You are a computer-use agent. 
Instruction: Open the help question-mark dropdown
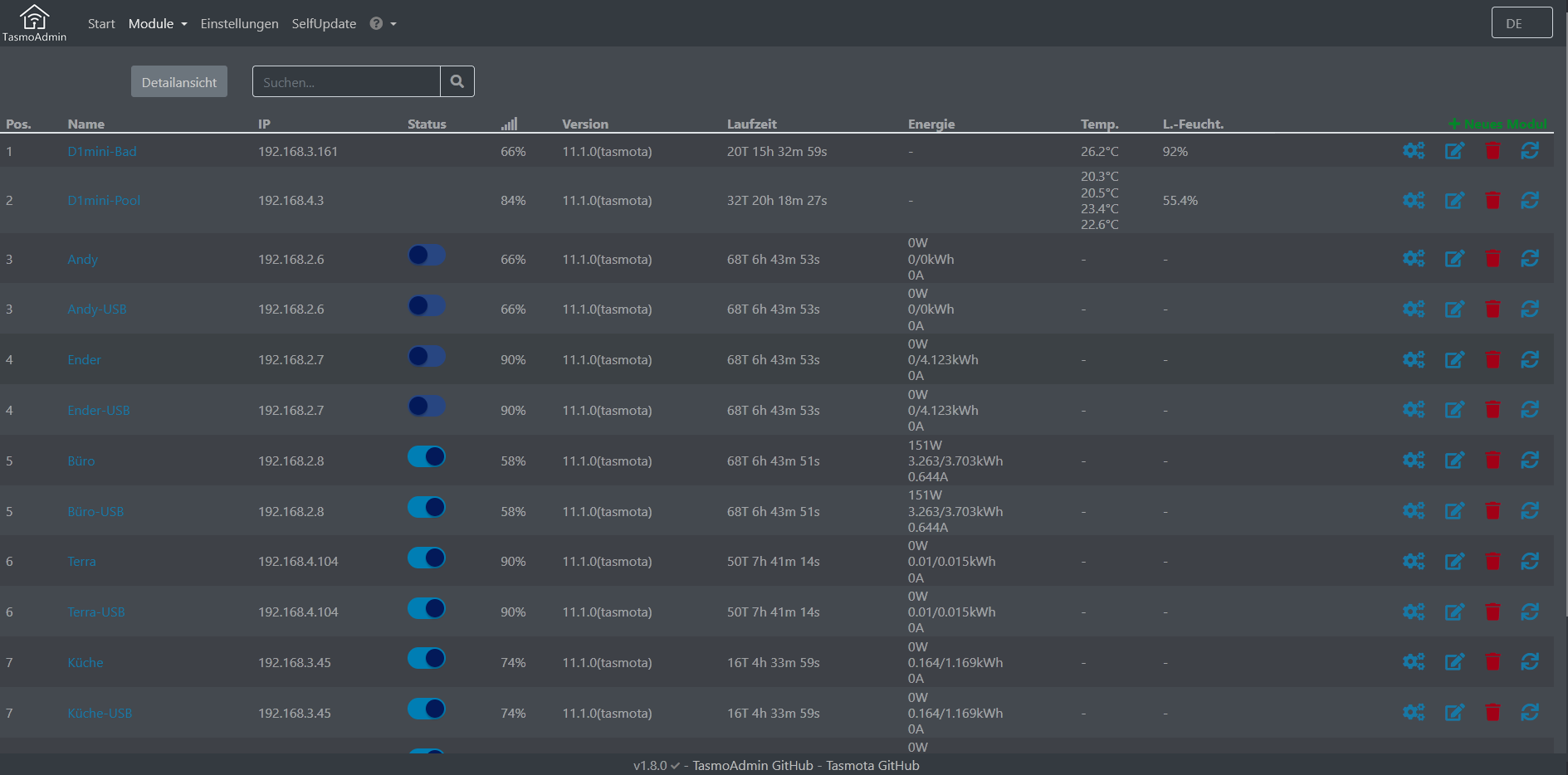coord(383,23)
